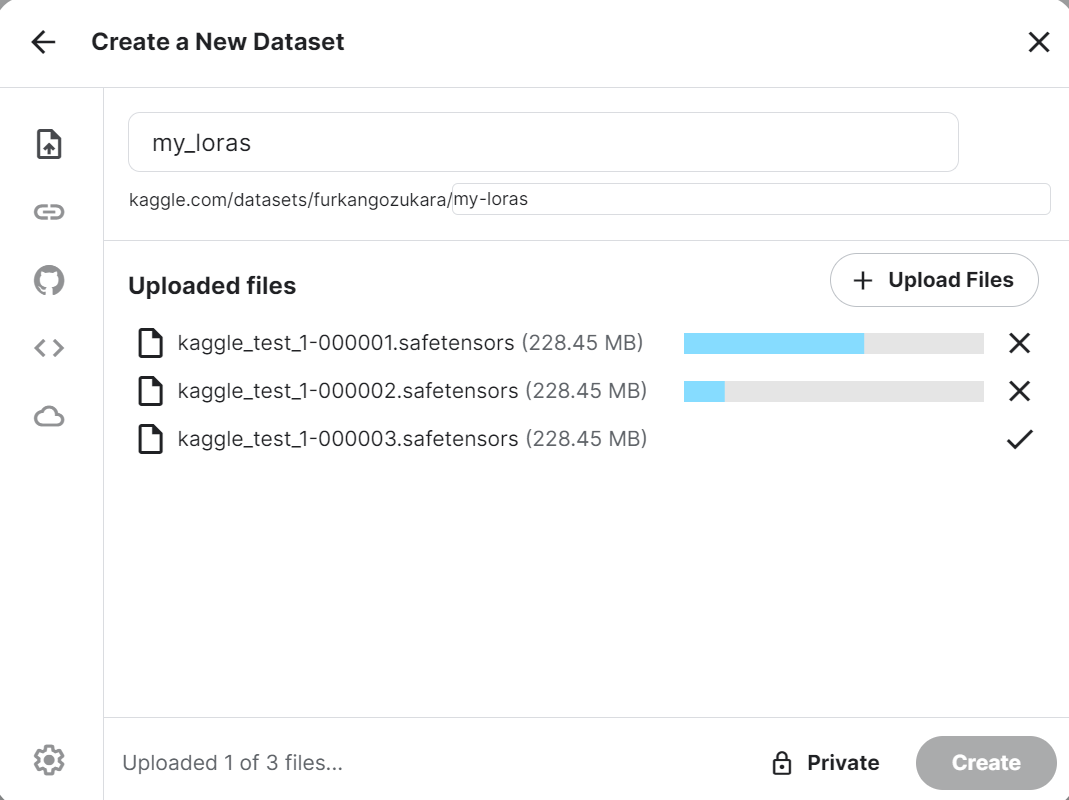Edit the my-loras URL slug field

coord(750,199)
